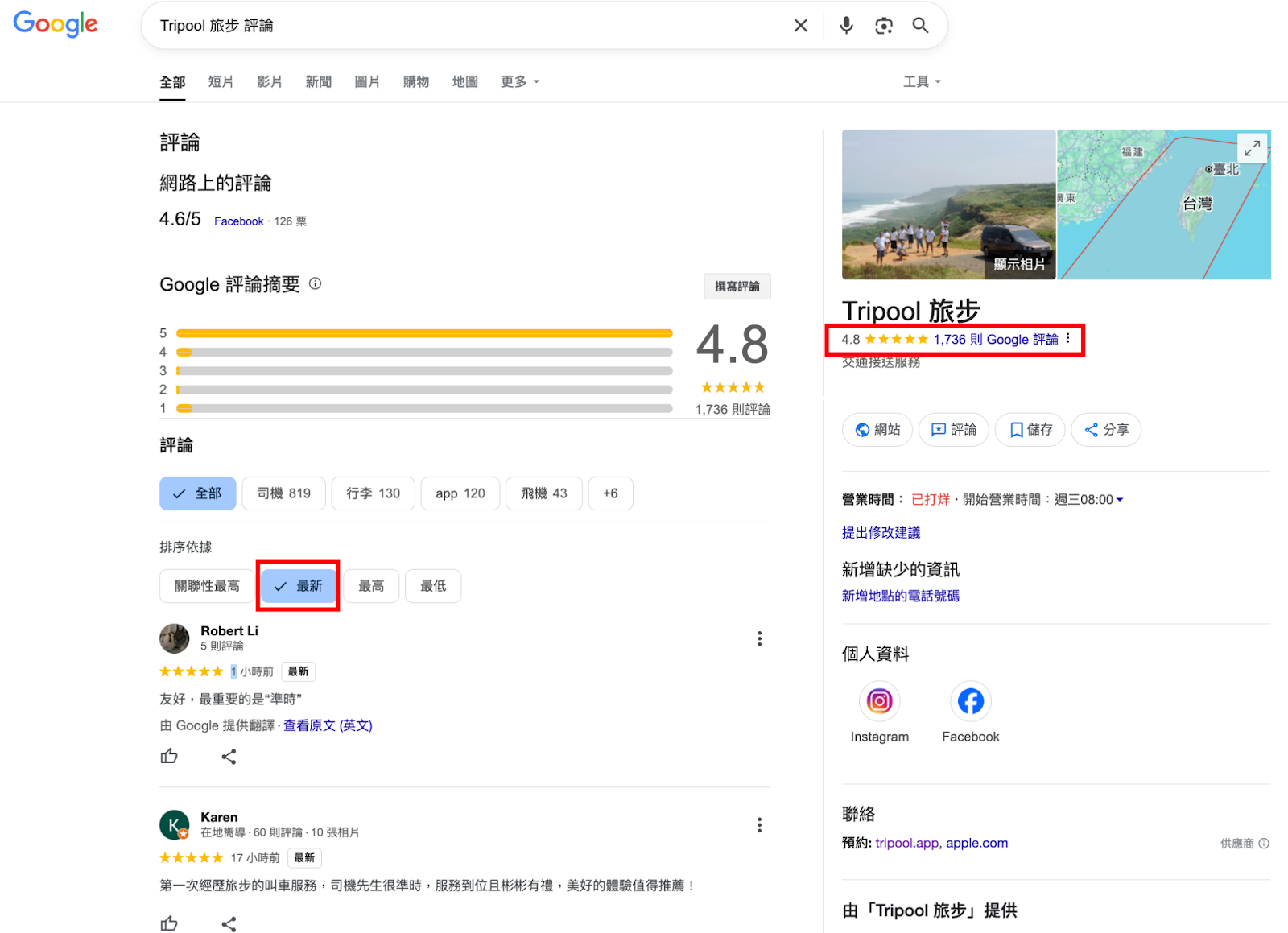Switch to the 全部 search tab
This screenshot has width=1288, height=933.
click(172, 82)
